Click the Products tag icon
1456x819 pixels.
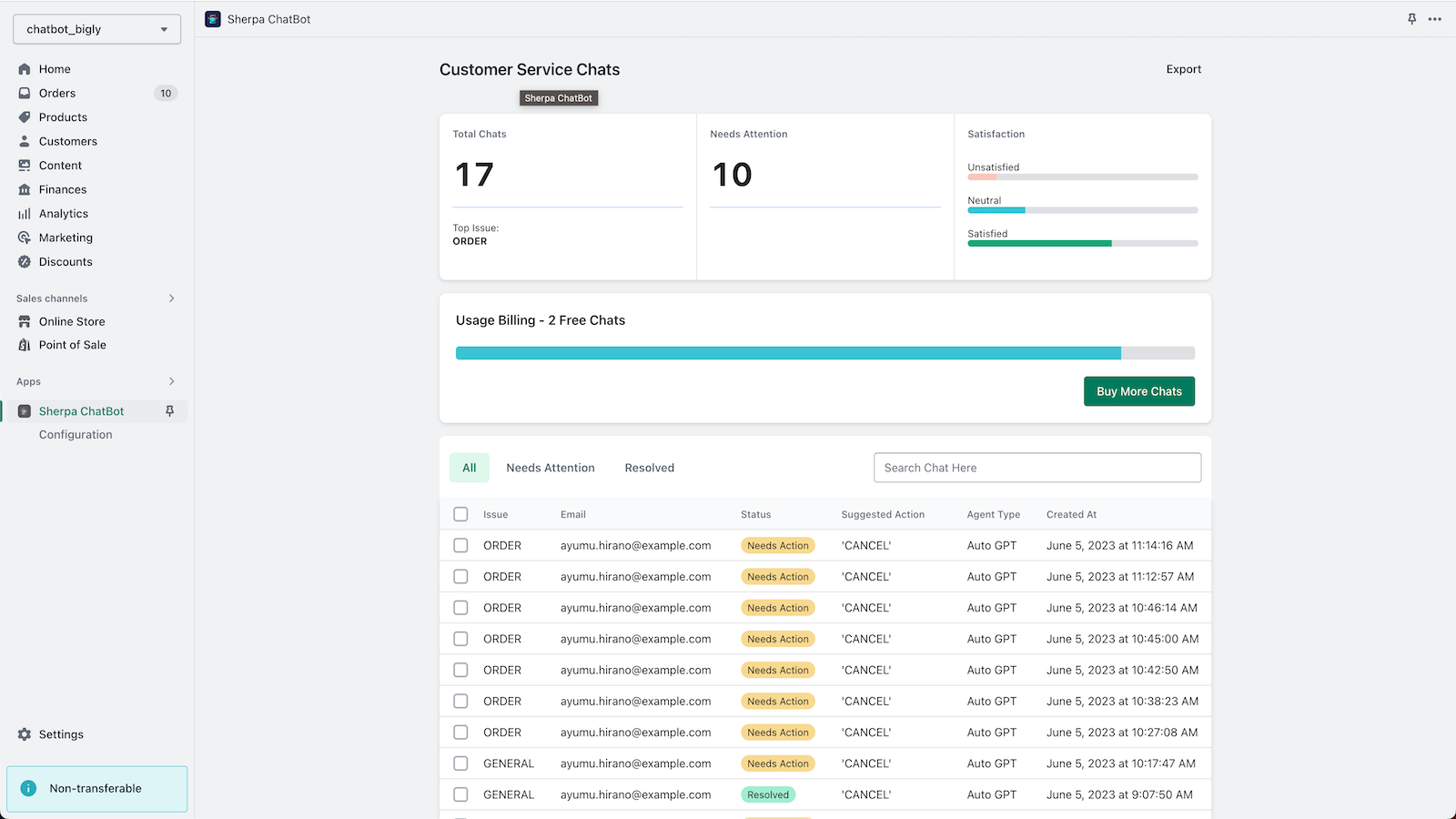tap(25, 117)
